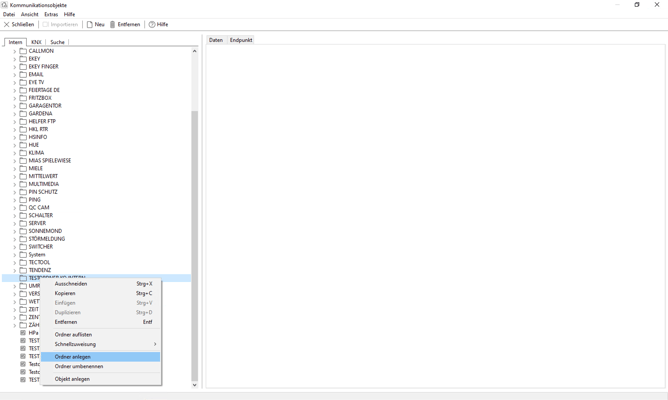Screen dimensions: 668x400
Task: Click the CALLMON folder icon
Action: [23, 51]
